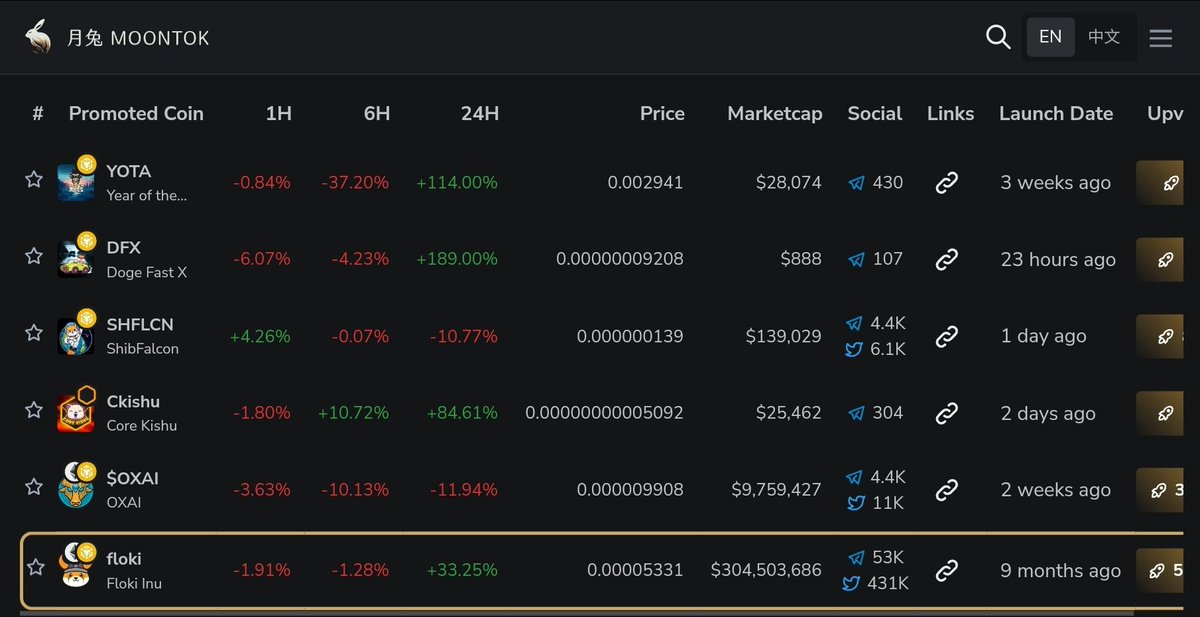Open the Core Kishu coin name

tap(142, 426)
